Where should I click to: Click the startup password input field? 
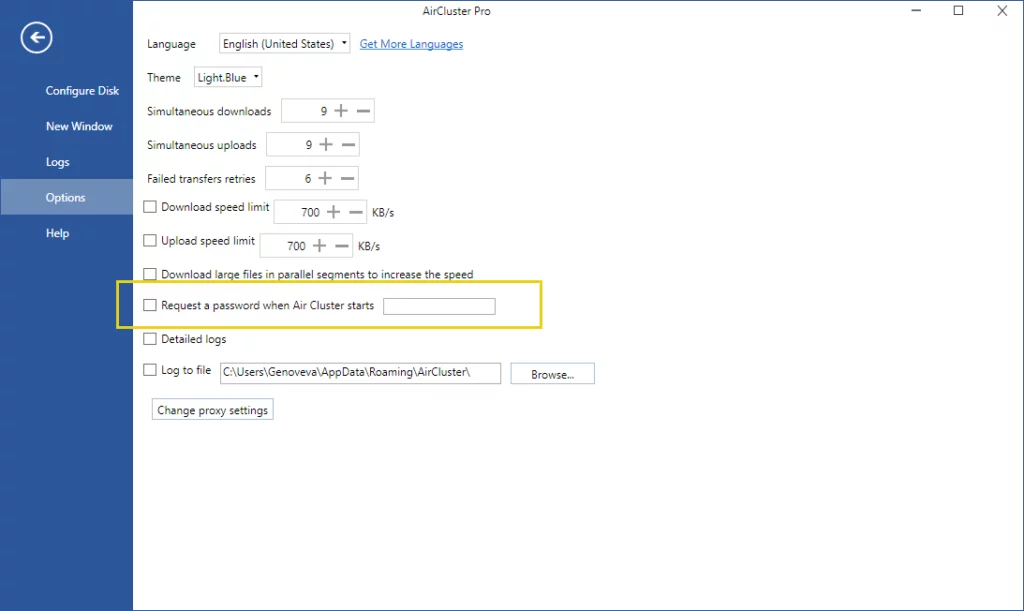pos(439,306)
